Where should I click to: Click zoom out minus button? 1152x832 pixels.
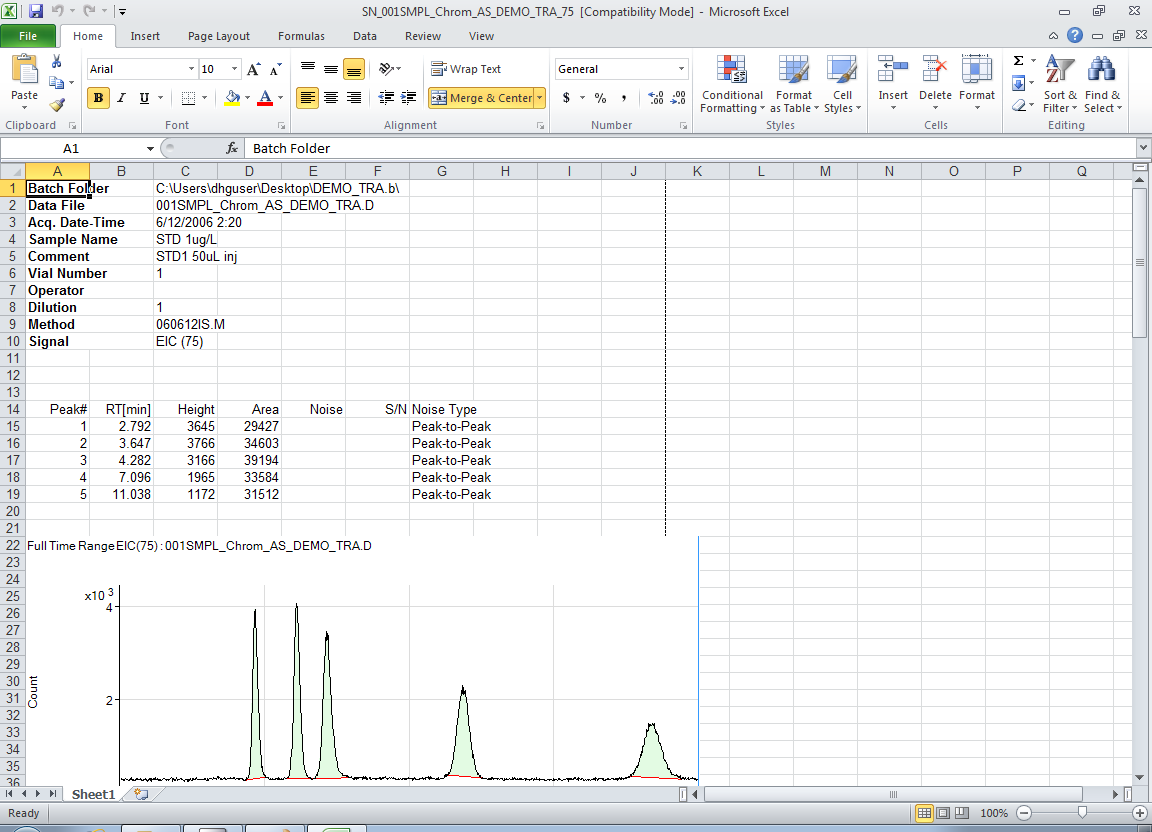tap(1024, 813)
